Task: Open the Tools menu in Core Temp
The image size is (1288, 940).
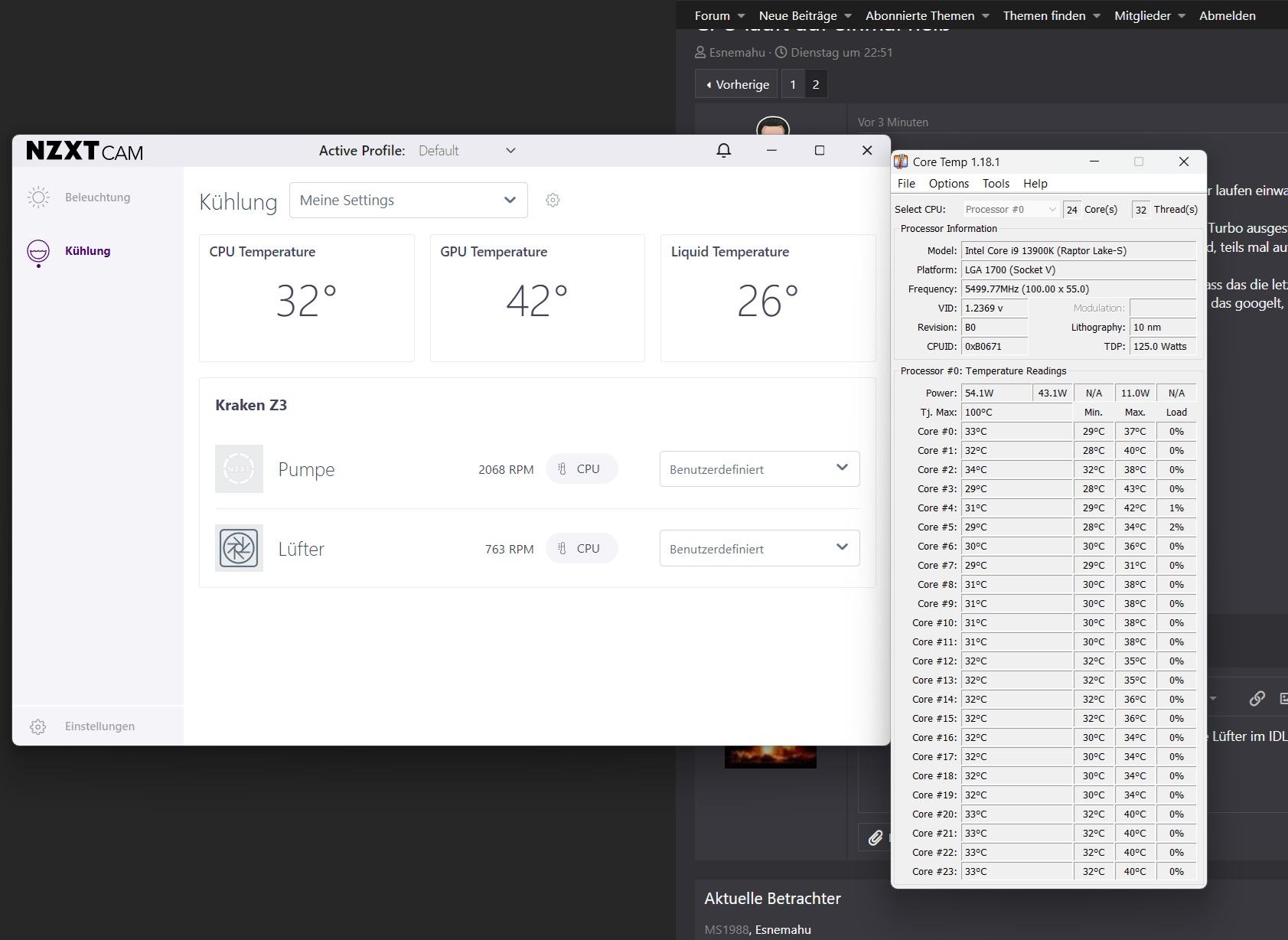Action: (x=996, y=184)
